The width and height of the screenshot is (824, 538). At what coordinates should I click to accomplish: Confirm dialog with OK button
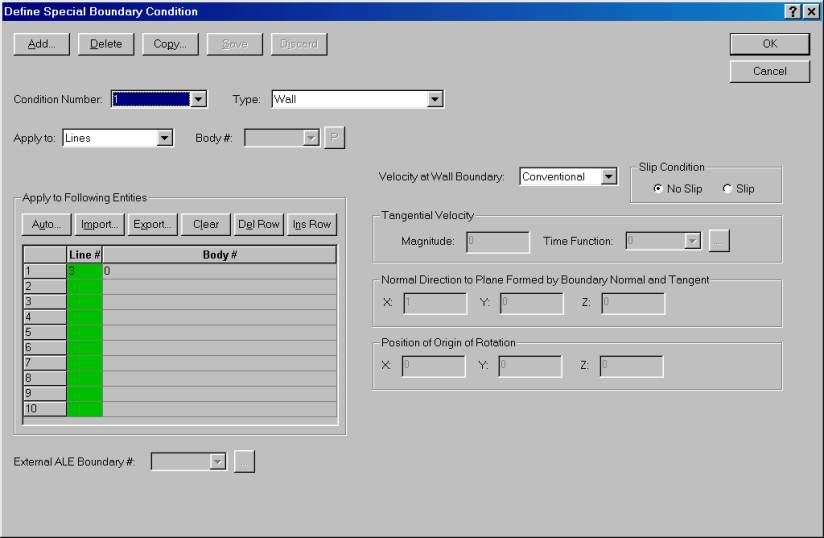point(769,44)
